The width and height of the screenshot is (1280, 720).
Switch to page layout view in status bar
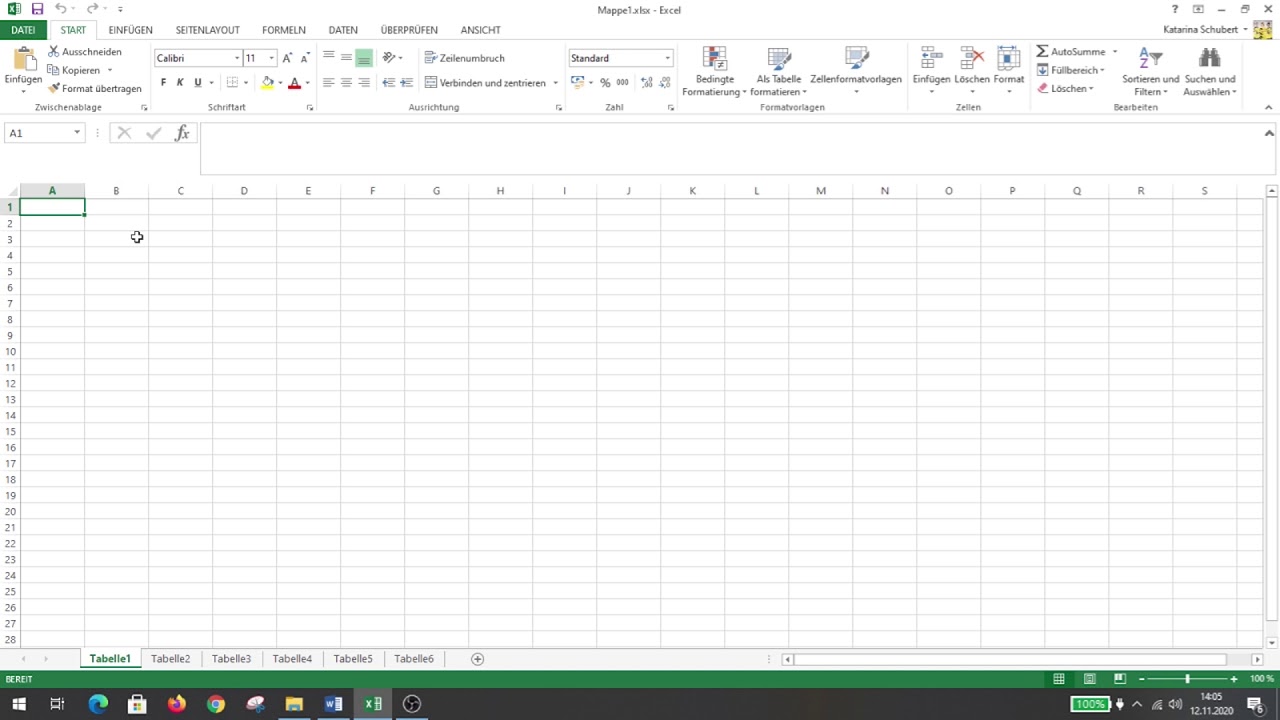1089,679
